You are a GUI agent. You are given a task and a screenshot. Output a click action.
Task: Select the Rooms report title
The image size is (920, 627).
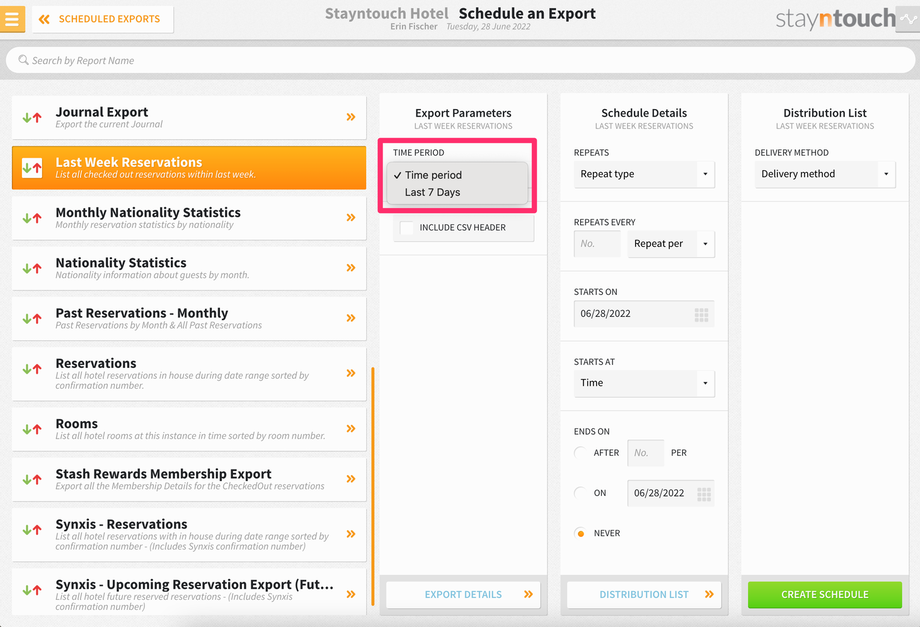(76, 423)
